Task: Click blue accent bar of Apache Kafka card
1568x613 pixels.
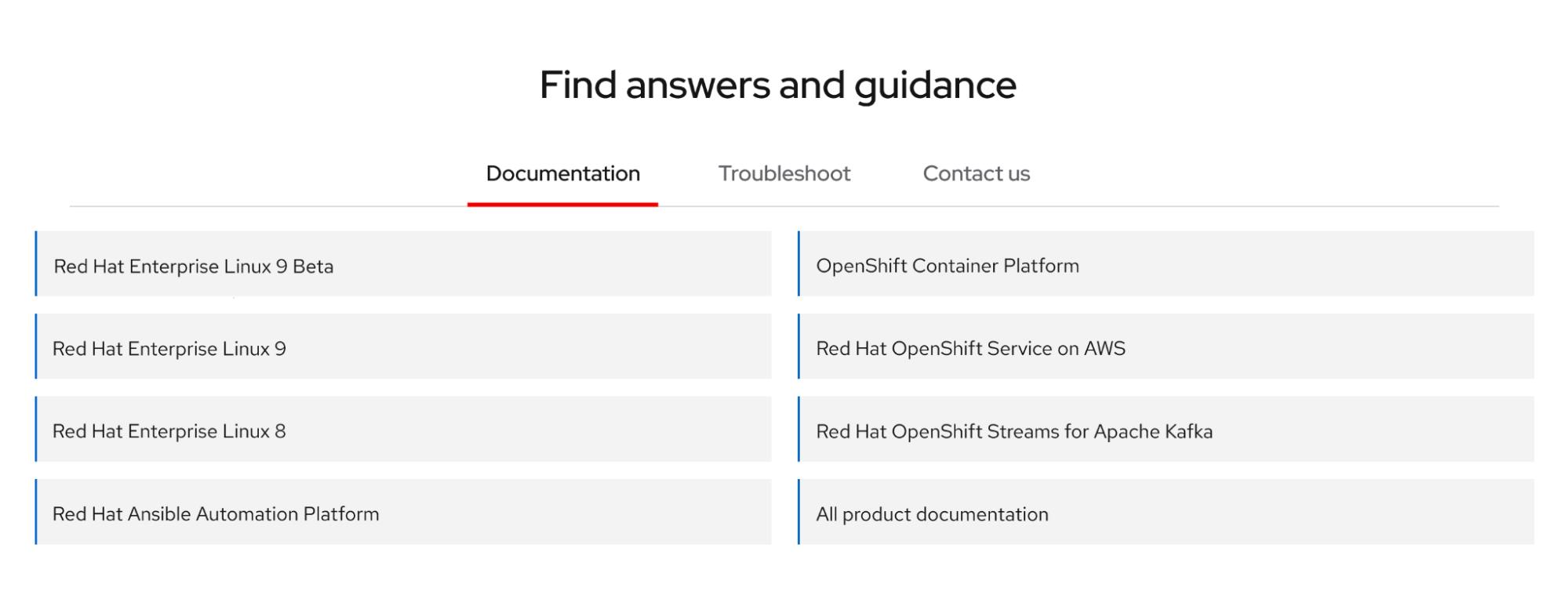Action: [x=799, y=429]
